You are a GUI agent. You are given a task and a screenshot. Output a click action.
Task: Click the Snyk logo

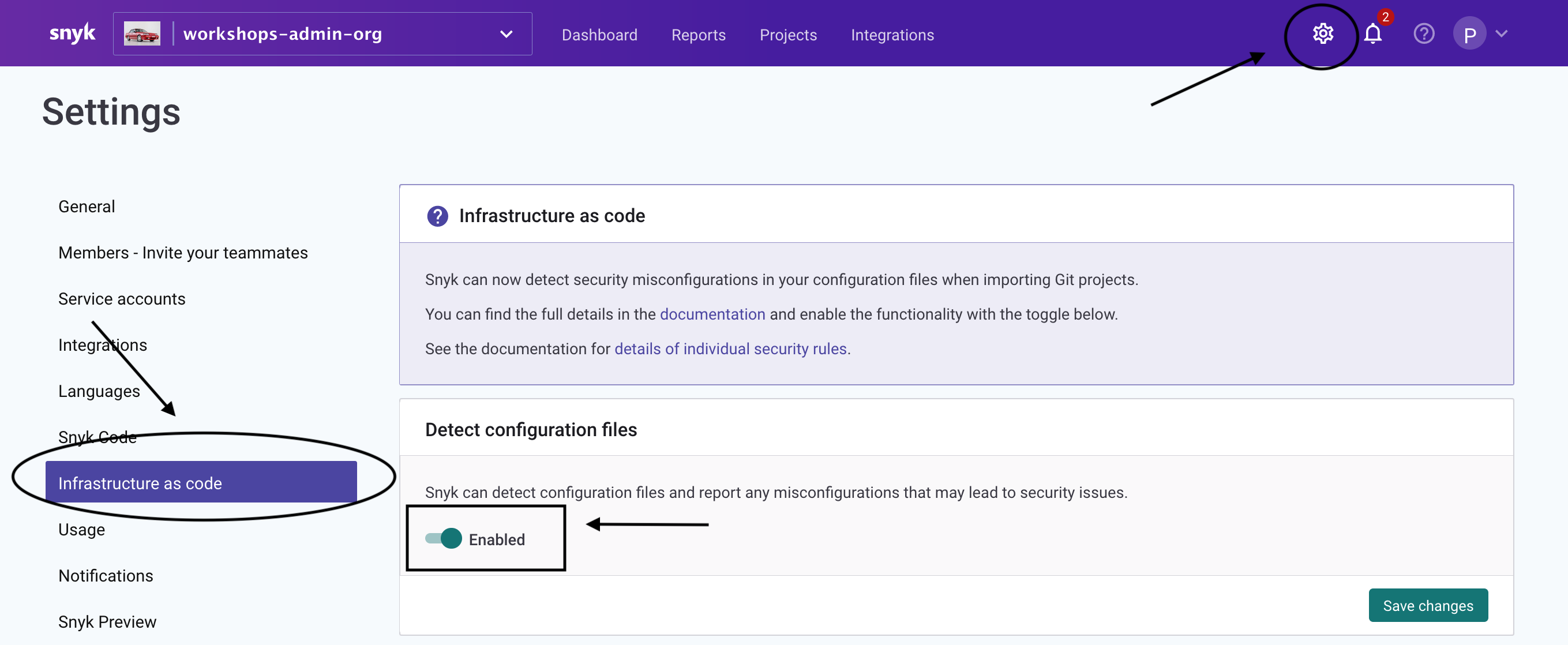pyautogui.click(x=72, y=33)
